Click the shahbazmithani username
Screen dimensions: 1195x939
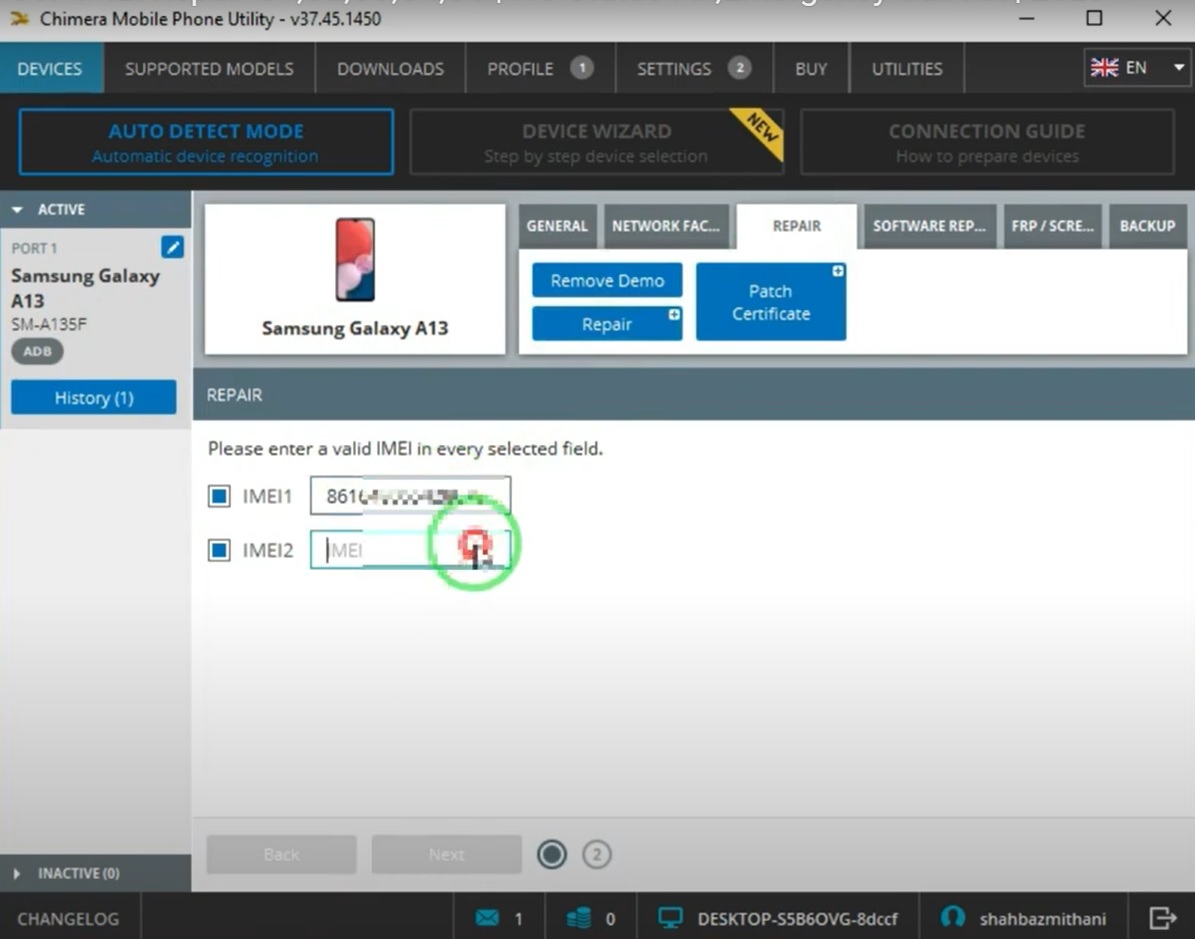[x=1042, y=918]
